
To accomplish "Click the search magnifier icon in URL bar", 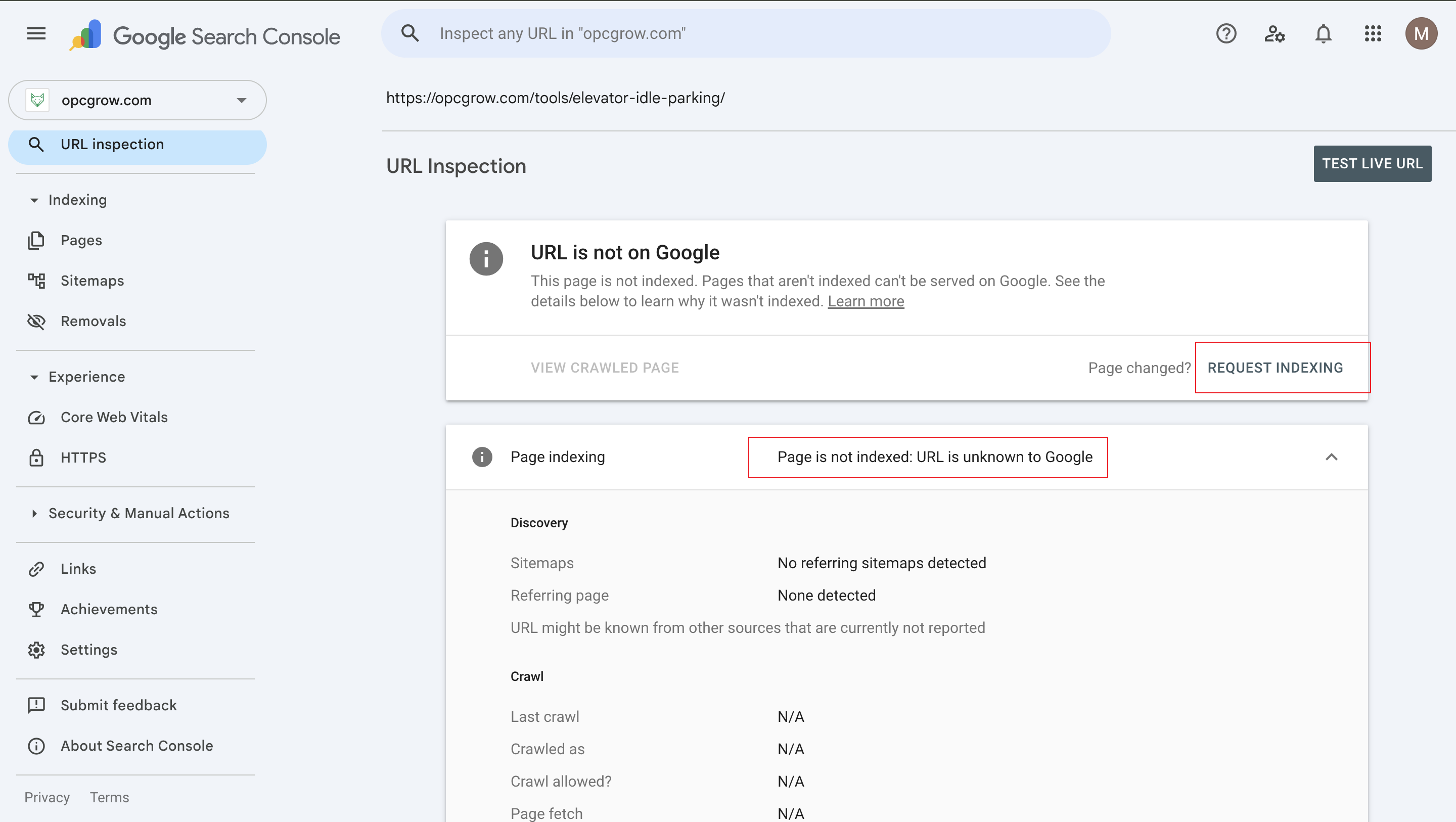I will click(x=410, y=33).
